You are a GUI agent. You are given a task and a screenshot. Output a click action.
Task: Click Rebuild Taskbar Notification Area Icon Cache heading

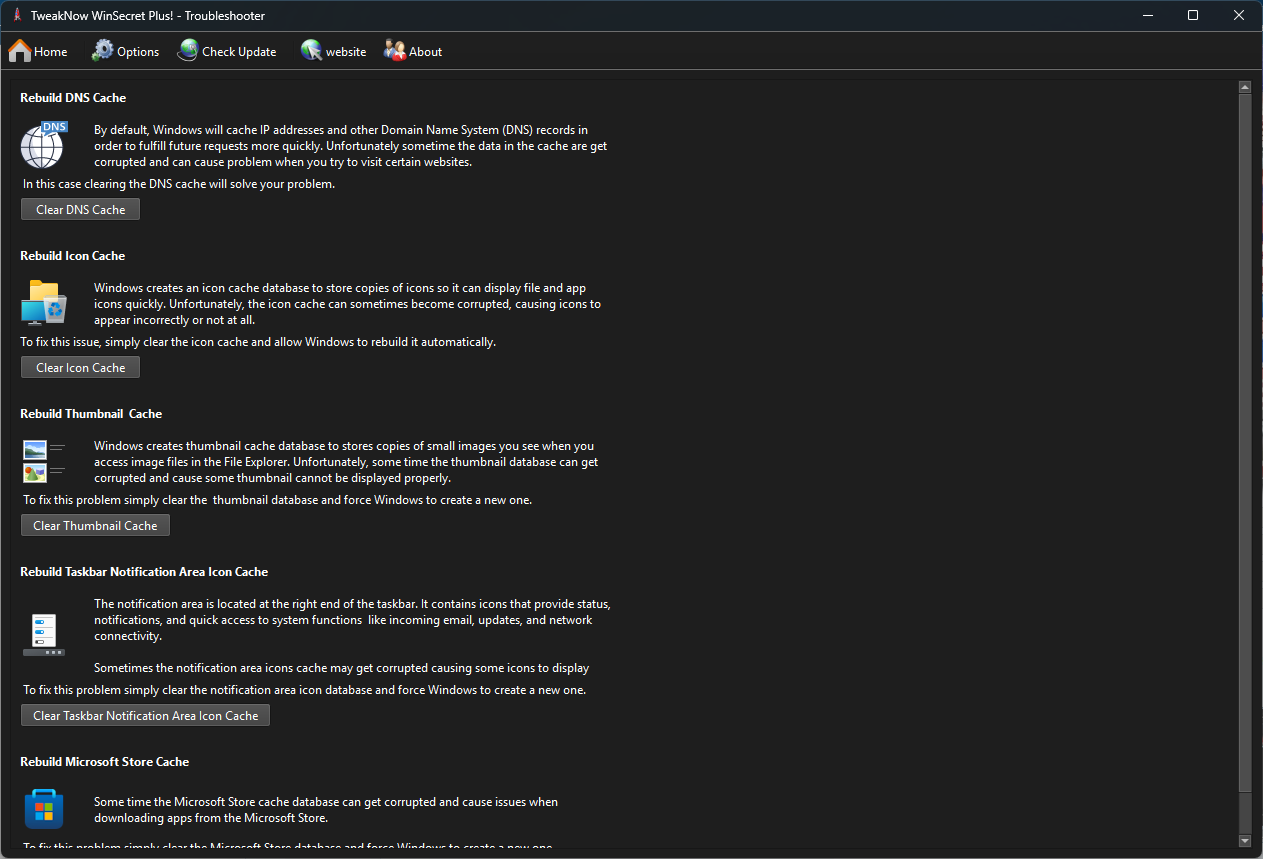[144, 572]
